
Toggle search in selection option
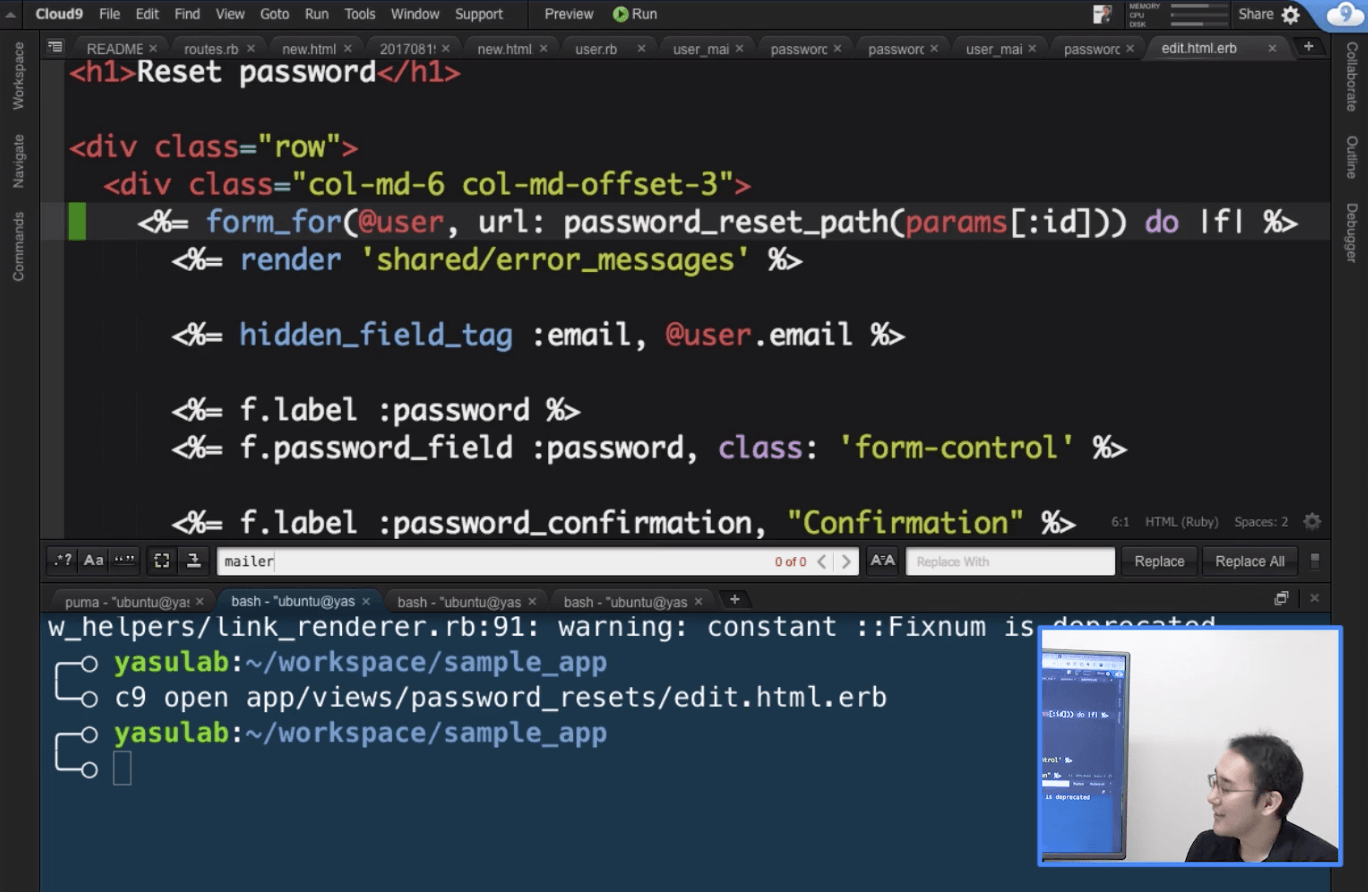pyautogui.click(x=162, y=561)
